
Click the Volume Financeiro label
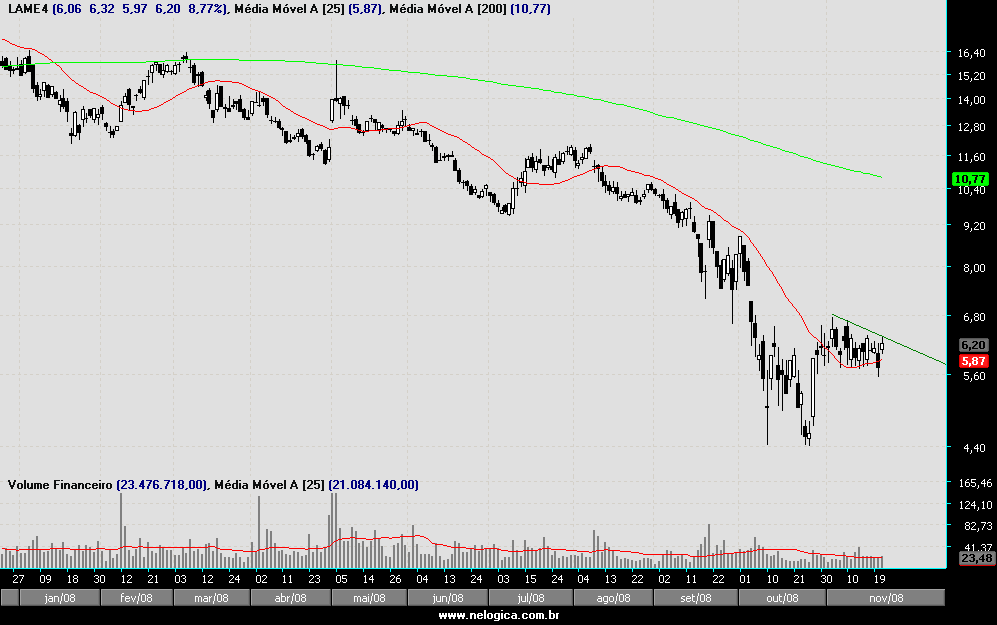[x=60, y=485]
